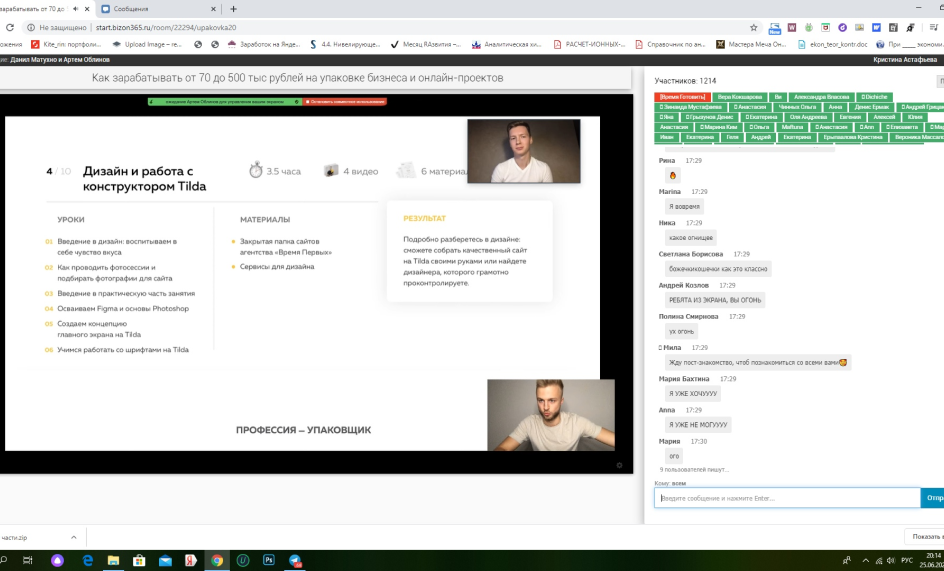The width and height of the screenshot is (944, 571).
Task: Click the settings gear below the video
Action: (619, 465)
